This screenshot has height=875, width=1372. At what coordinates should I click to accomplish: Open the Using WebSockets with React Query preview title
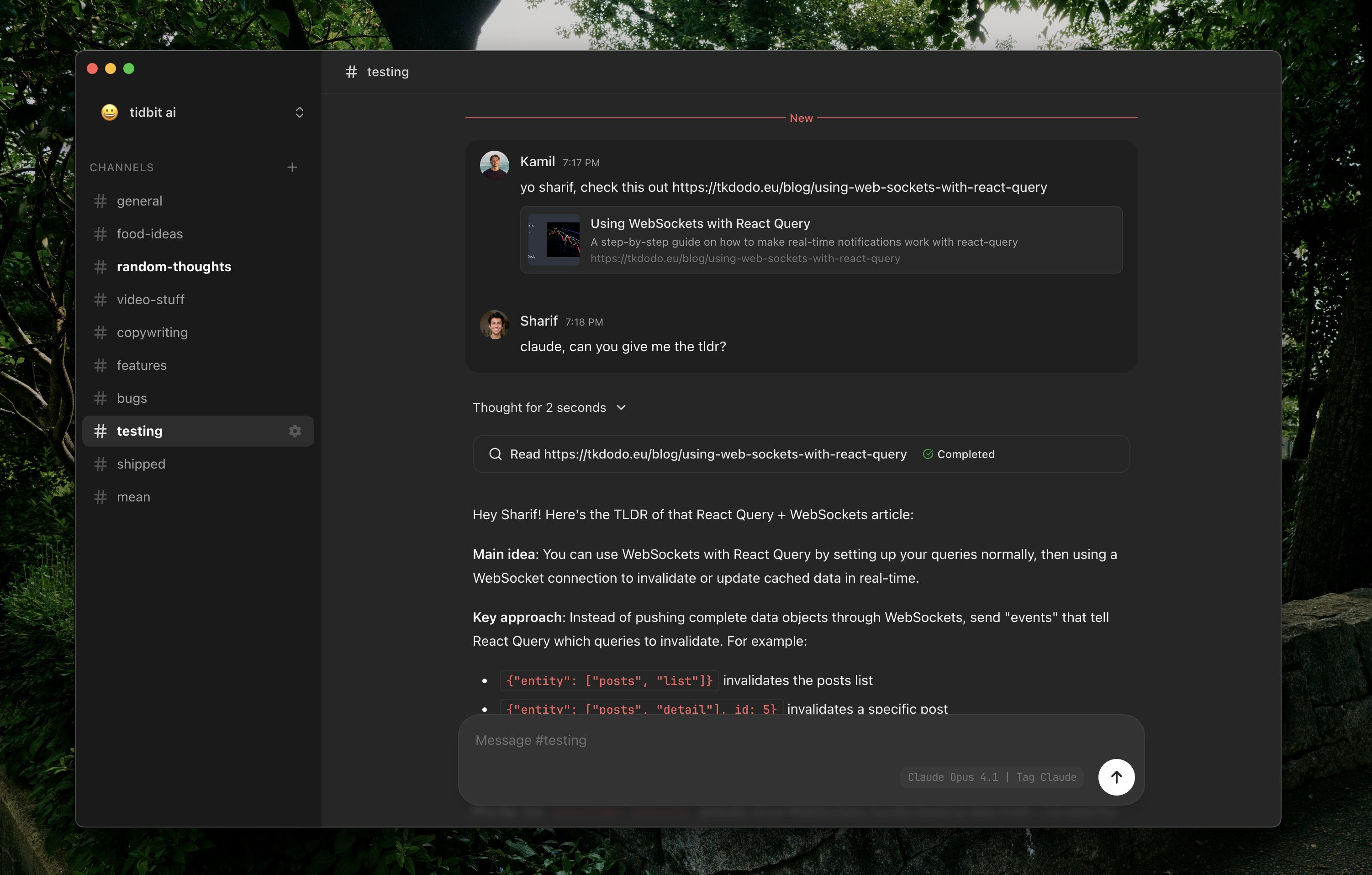coord(700,223)
